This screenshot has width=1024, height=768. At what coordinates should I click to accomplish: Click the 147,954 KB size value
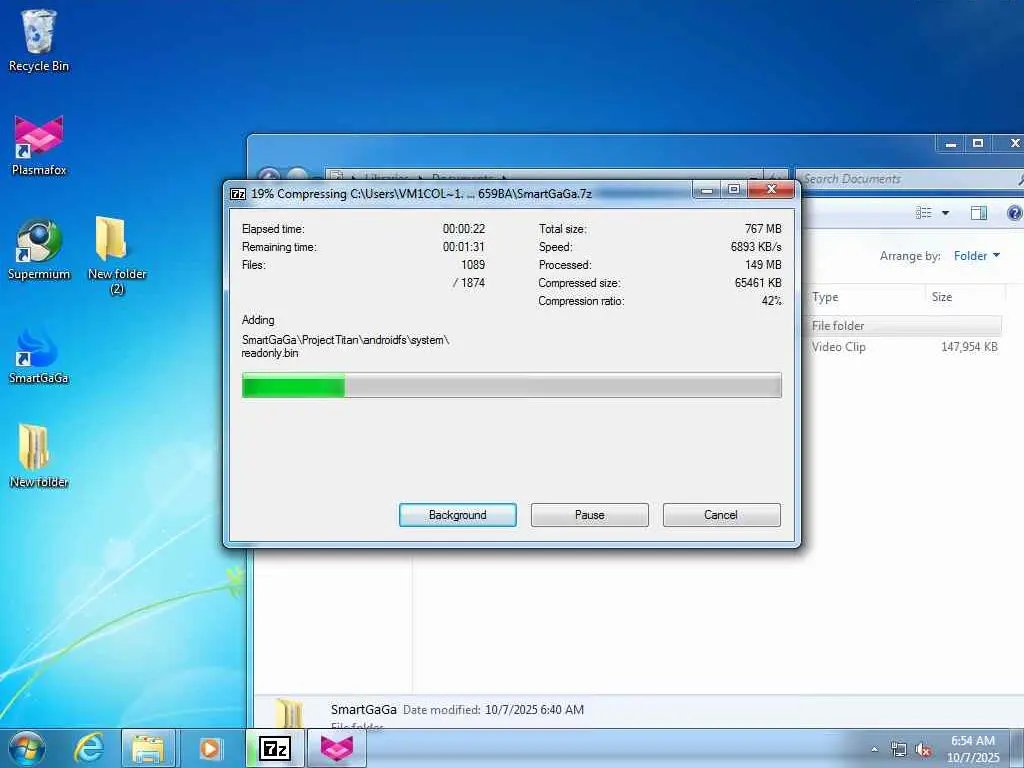point(969,347)
